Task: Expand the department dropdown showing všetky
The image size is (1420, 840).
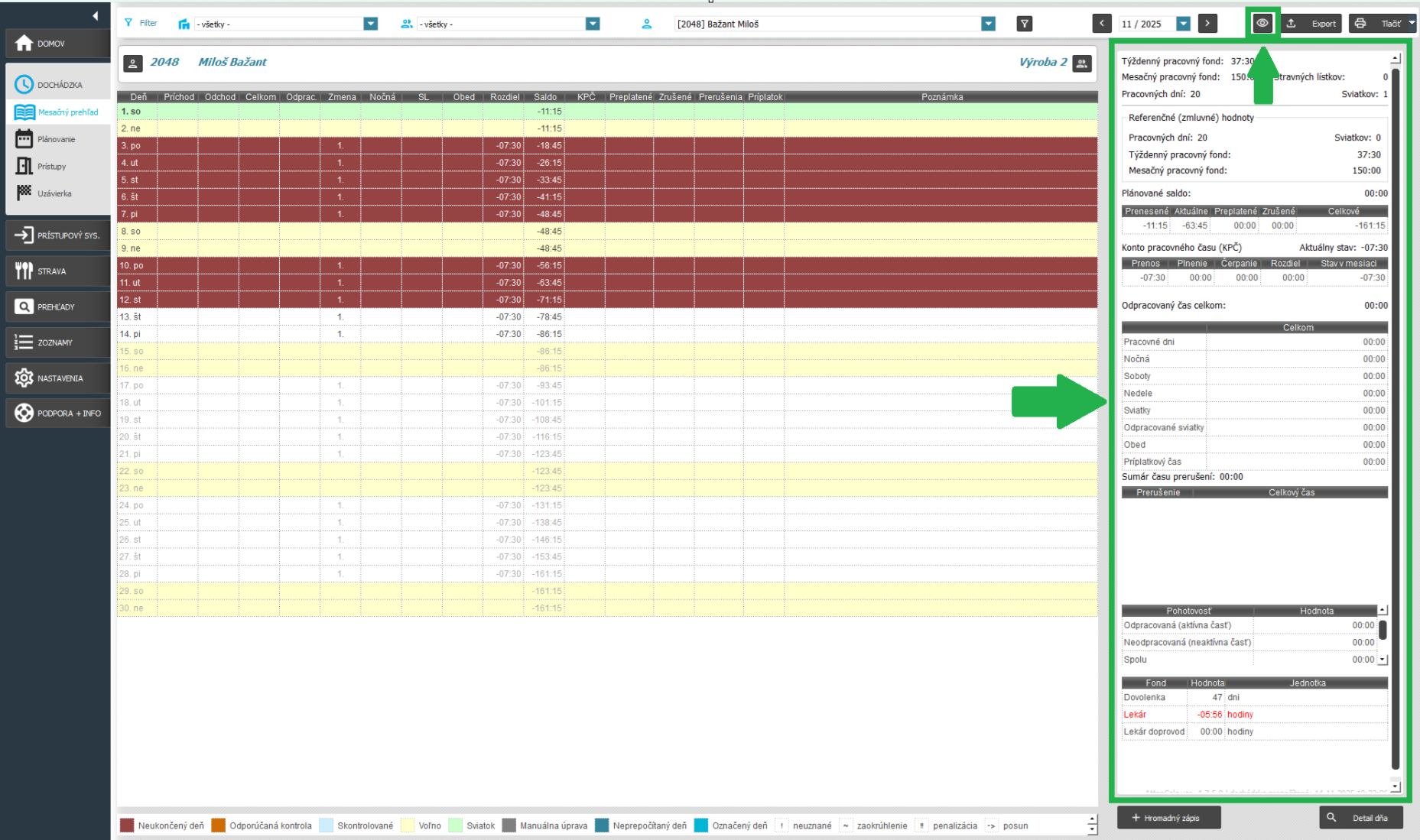Action: click(x=370, y=24)
